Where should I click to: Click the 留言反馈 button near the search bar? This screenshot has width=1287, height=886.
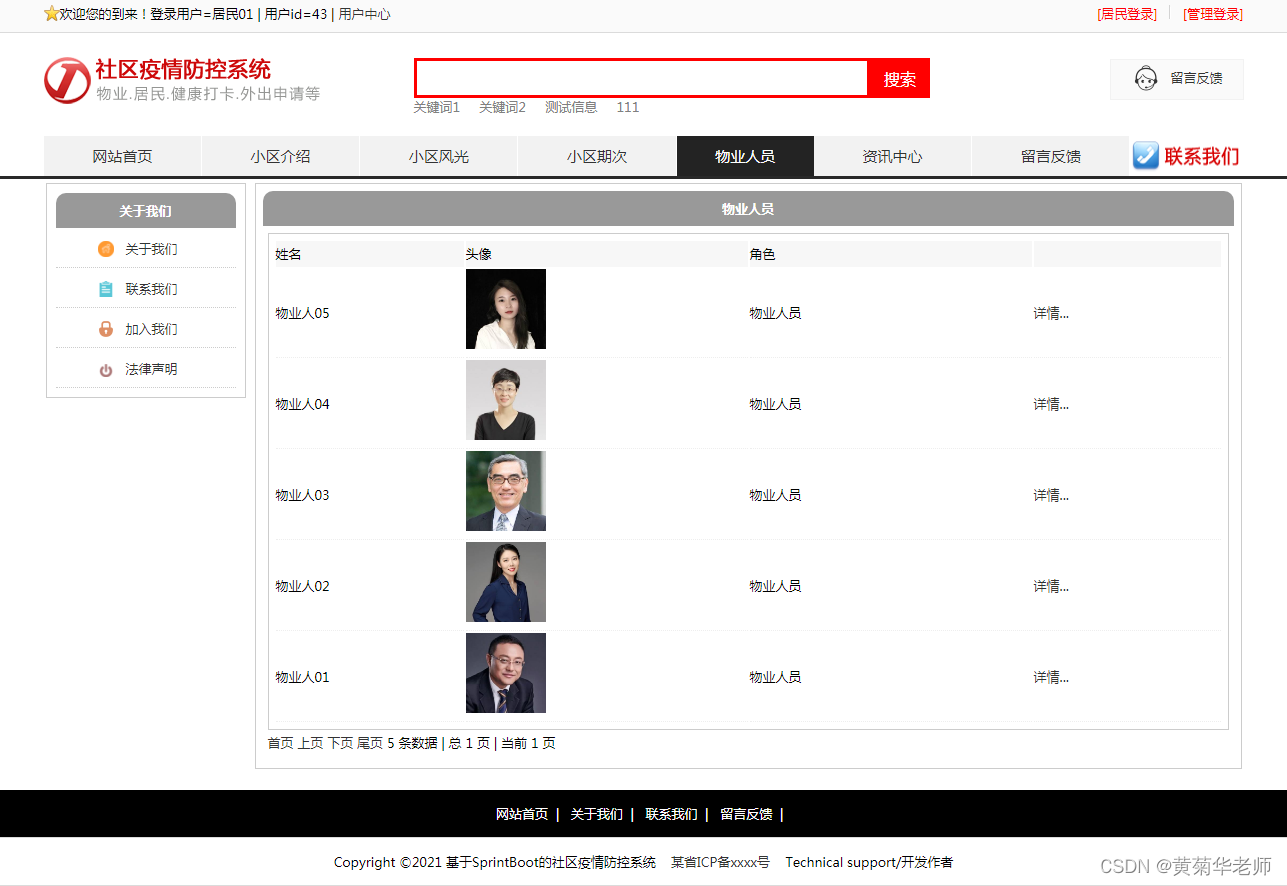pyautogui.click(x=1177, y=79)
